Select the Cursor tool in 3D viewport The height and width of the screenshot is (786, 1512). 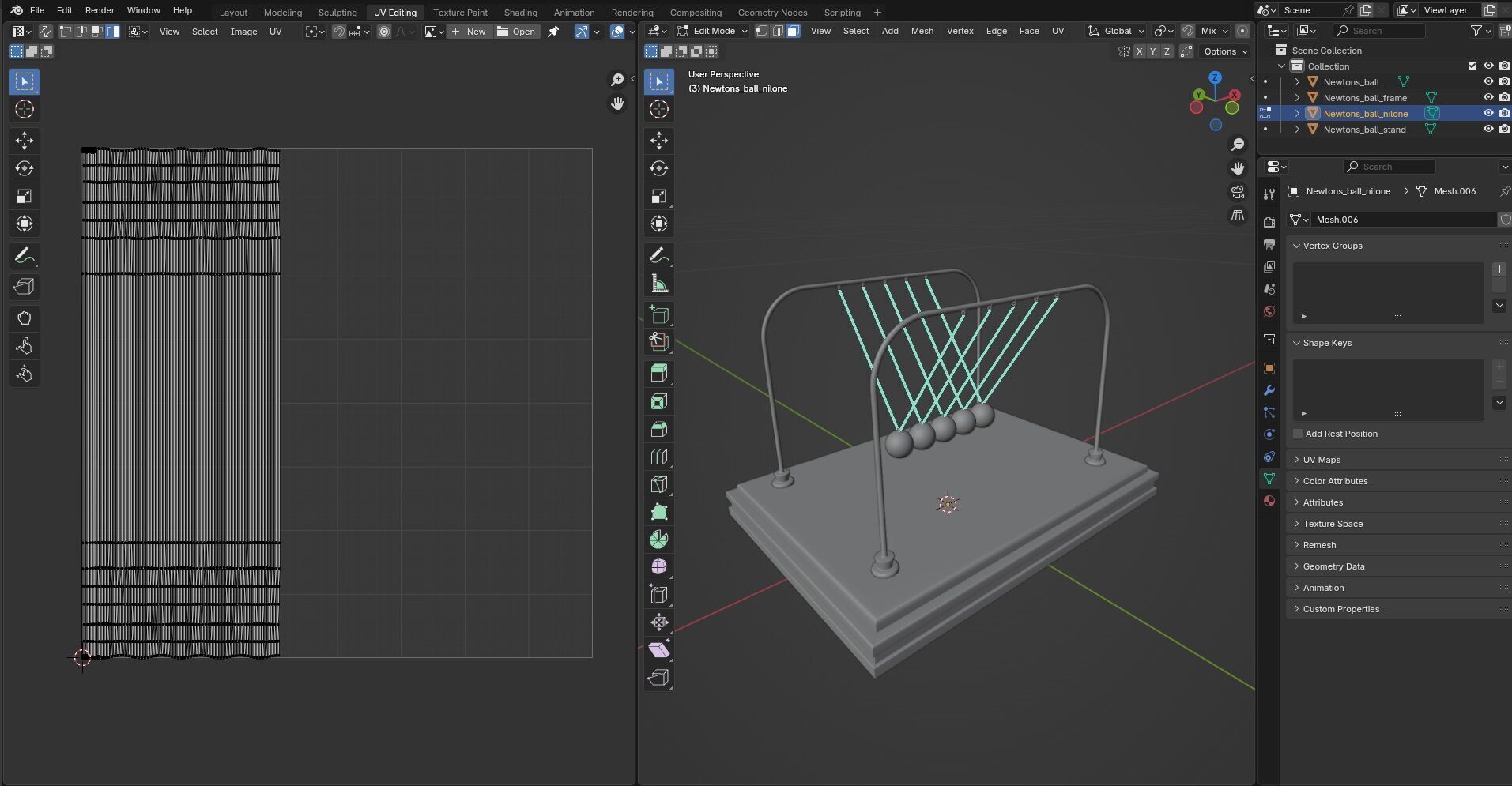click(x=659, y=109)
